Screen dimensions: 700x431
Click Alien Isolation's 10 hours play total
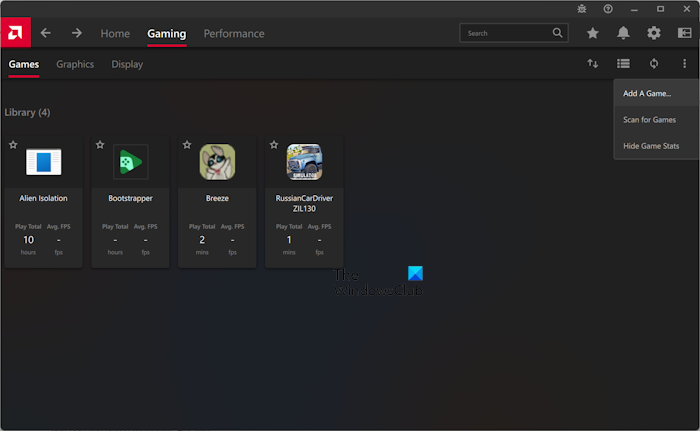point(28,240)
